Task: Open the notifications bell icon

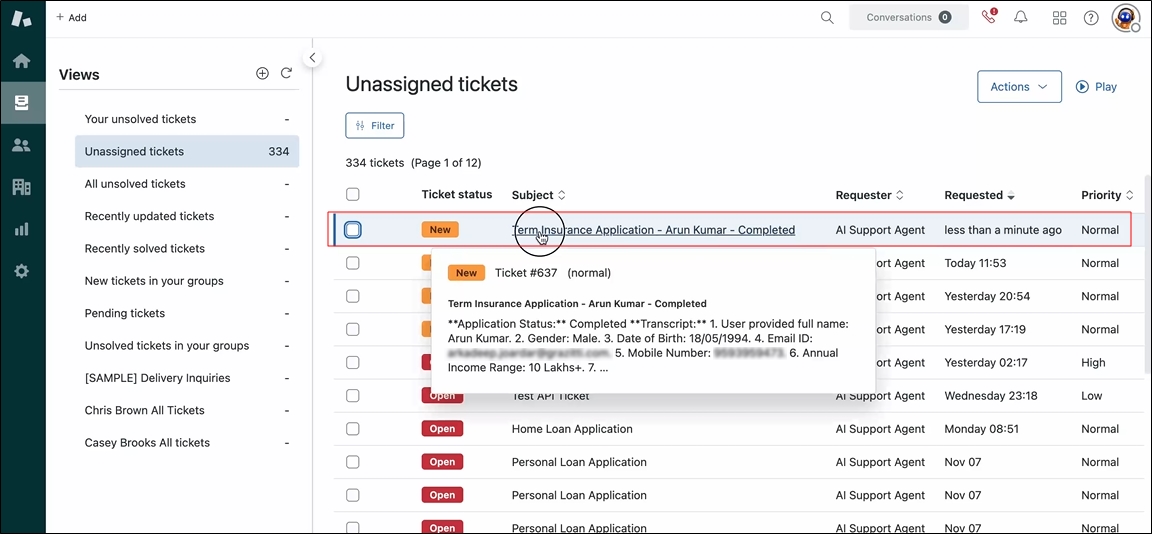Action: click(1021, 17)
